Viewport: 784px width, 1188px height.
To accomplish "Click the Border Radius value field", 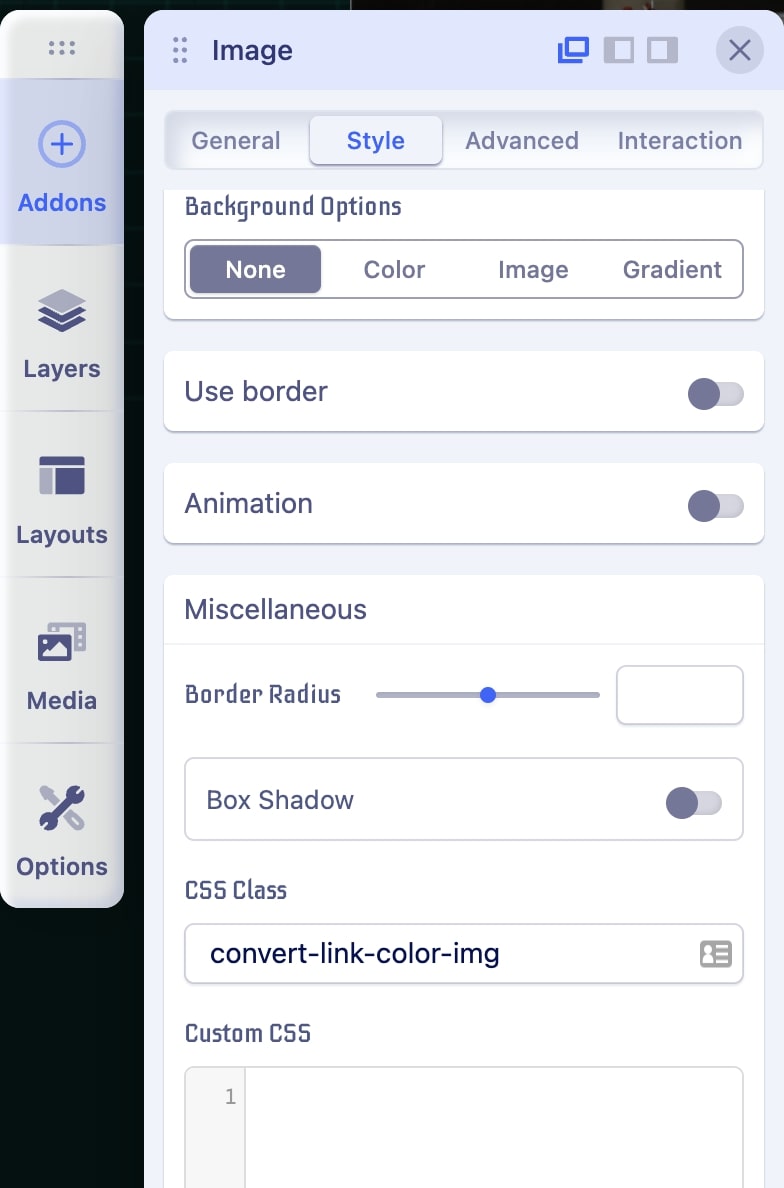I will tap(680, 695).
